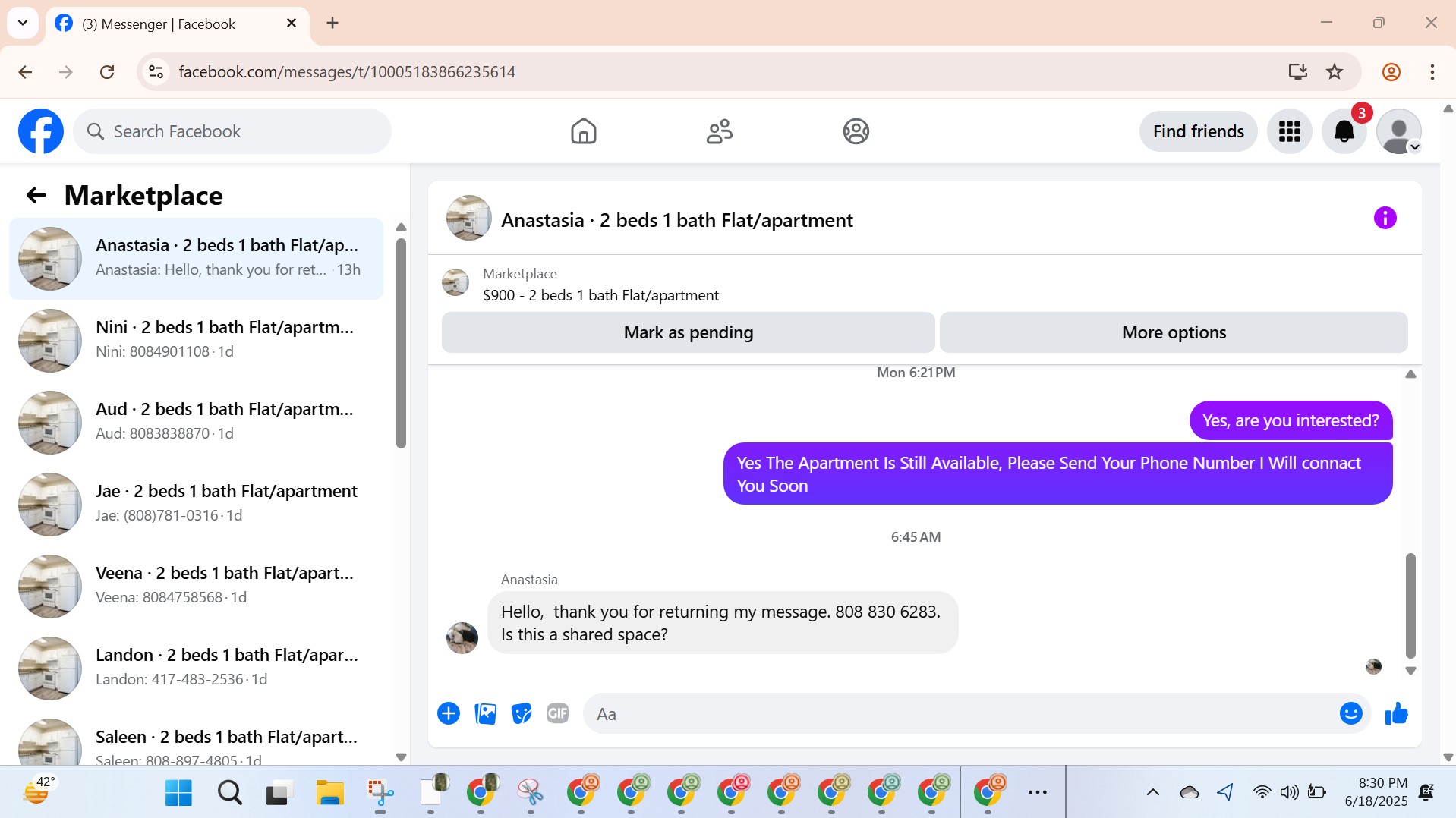Screen dimensions: 1456x818
Task: Click the back arrow beside Marketplace
Action: click(x=36, y=196)
